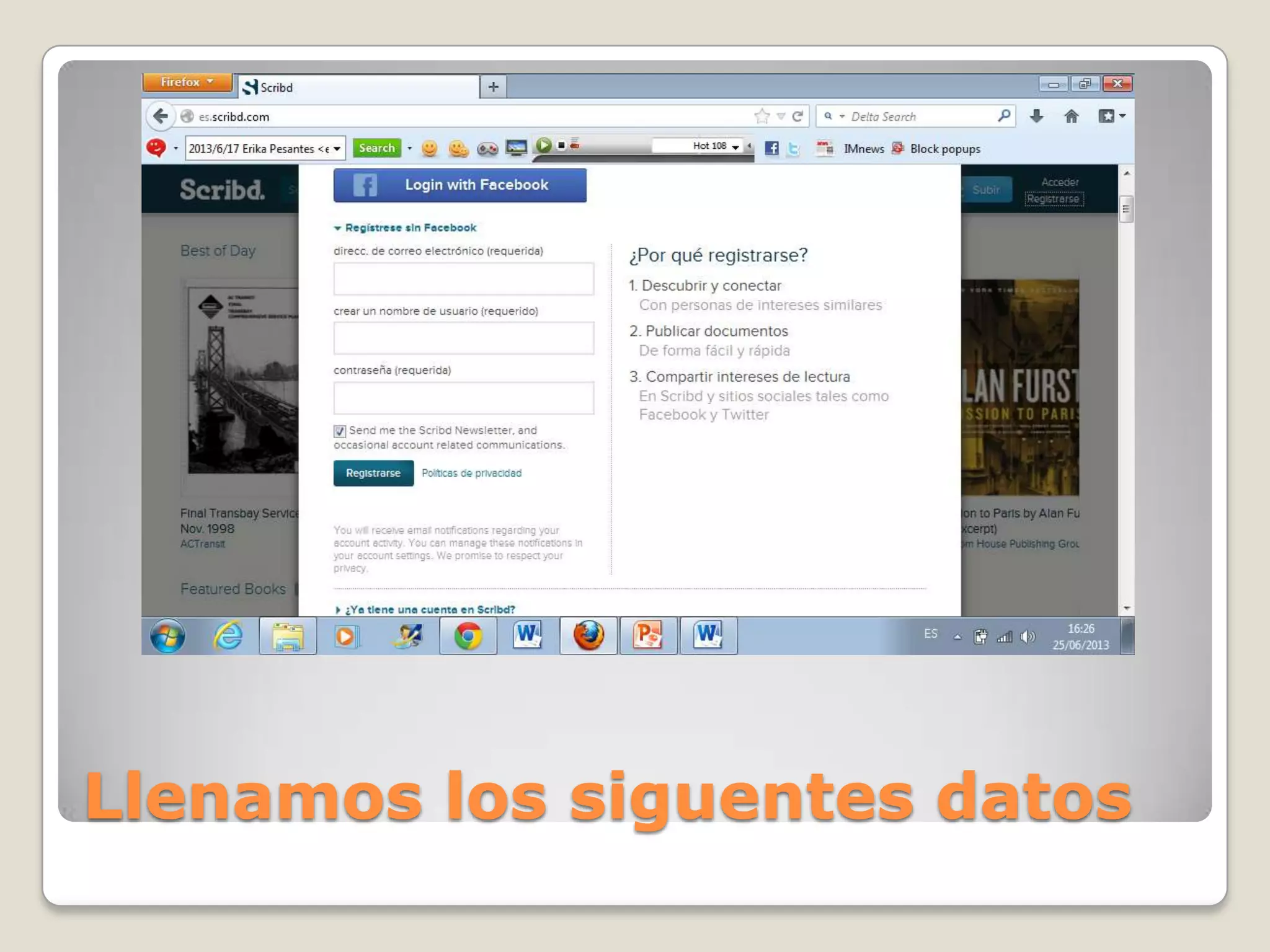
Task: Click the double smiley emoticons icon
Action: 458,148
